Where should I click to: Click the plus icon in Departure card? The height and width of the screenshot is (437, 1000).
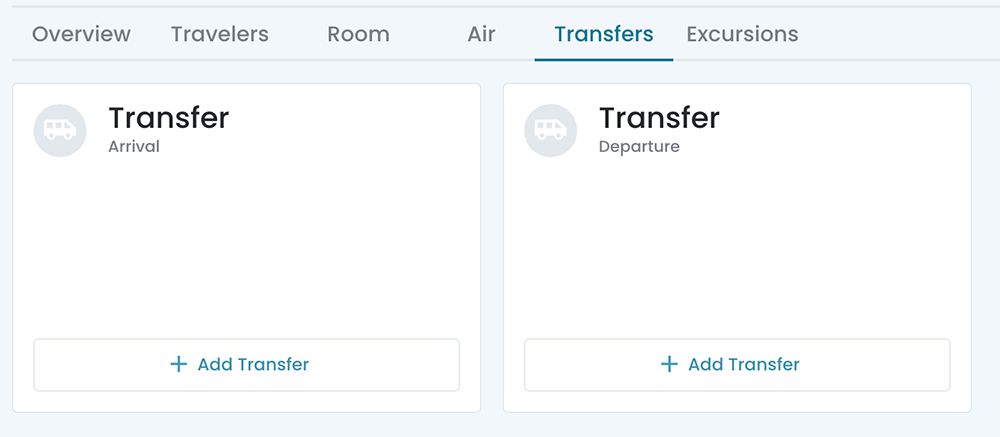[x=670, y=364]
